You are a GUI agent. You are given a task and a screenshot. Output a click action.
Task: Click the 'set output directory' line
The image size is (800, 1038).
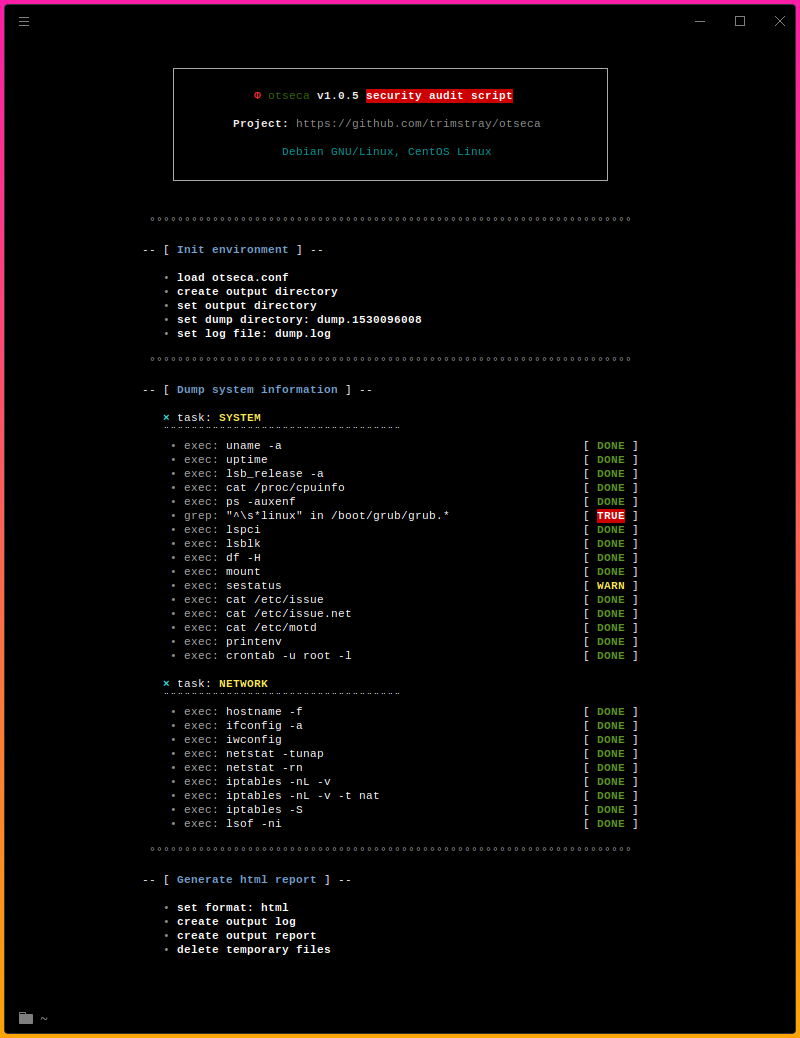tap(246, 305)
